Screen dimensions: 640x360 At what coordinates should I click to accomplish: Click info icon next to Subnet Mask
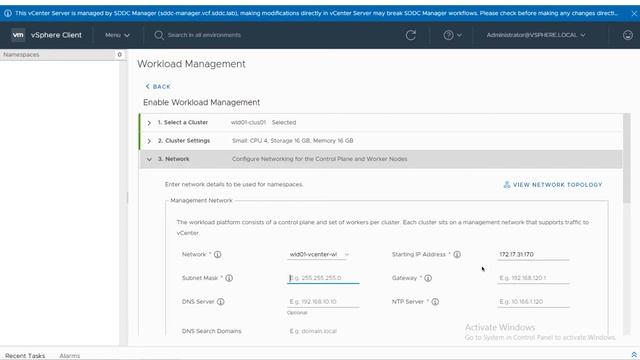tap(229, 278)
